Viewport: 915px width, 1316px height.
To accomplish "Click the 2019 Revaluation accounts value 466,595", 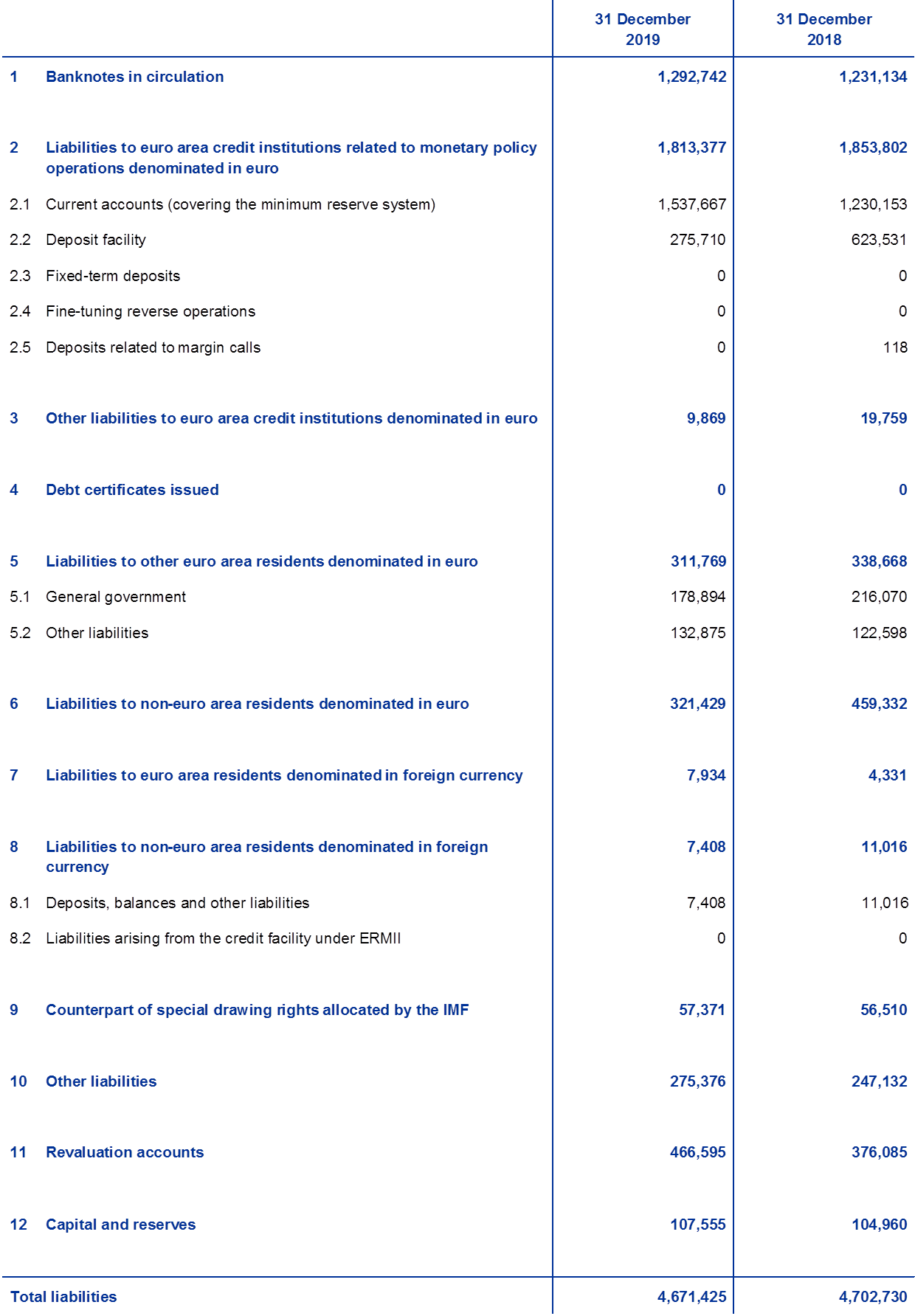I will point(697,1152).
